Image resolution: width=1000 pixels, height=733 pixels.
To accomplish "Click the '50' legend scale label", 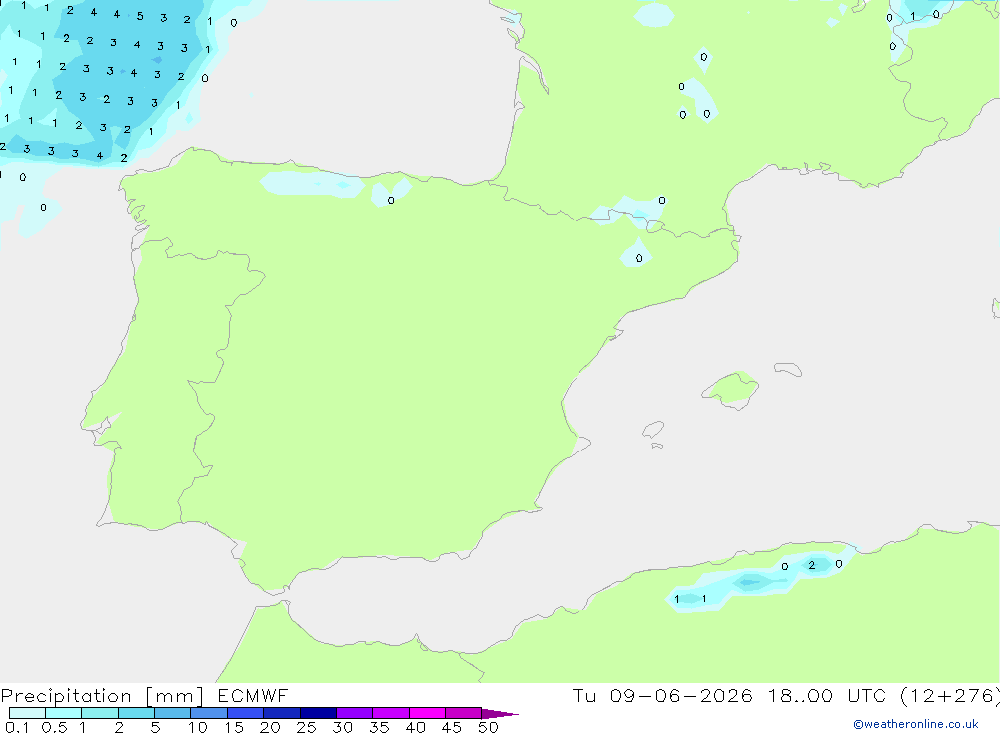I will point(488,727).
